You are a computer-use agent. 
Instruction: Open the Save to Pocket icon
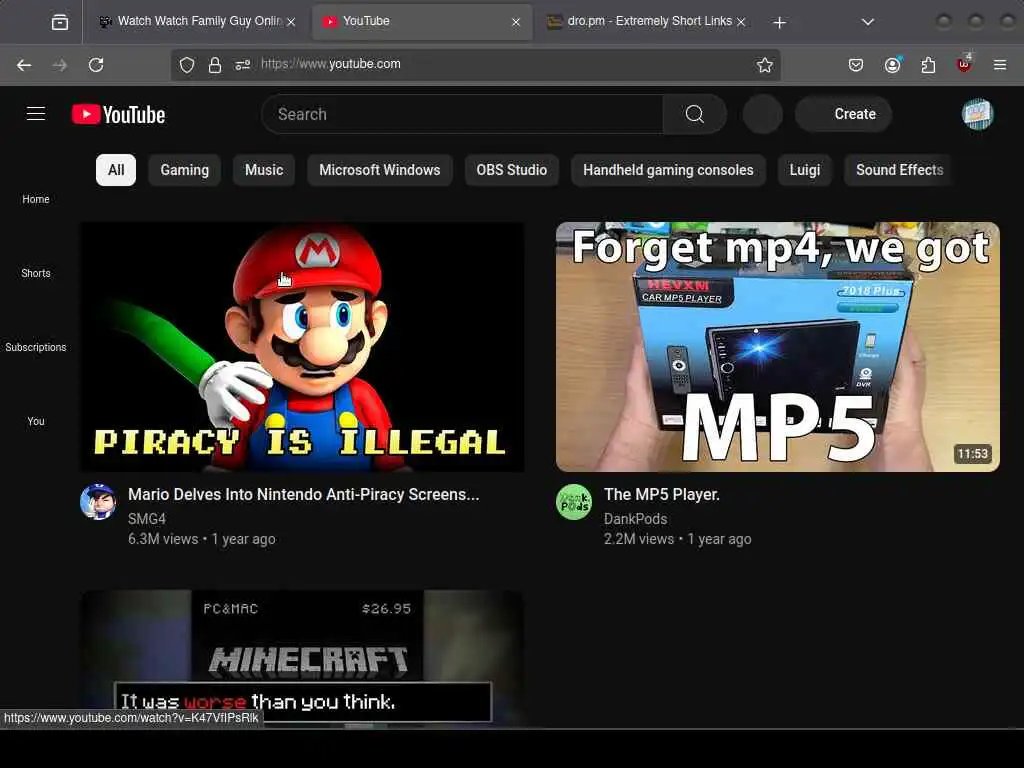coord(856,65)
